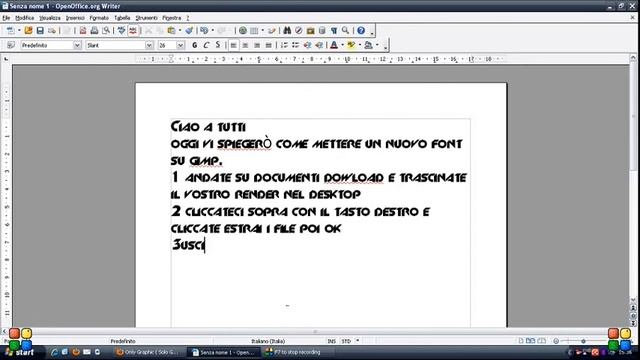This screenshot has width=640, height=360.
Task: Apply font color A swatch
Action: (x=334, y=45)
